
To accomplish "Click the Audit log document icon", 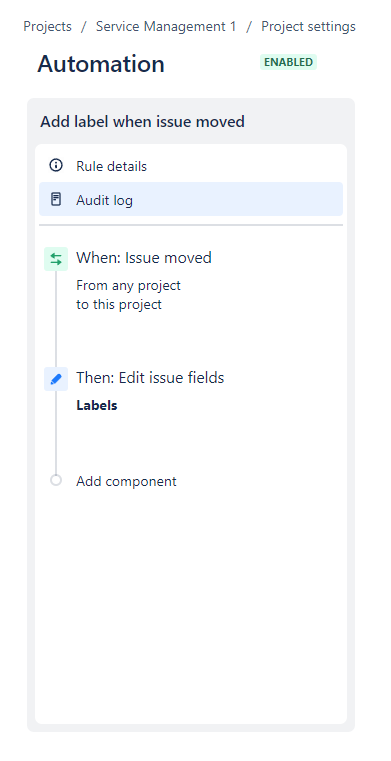I will click(x=56, y=199).
